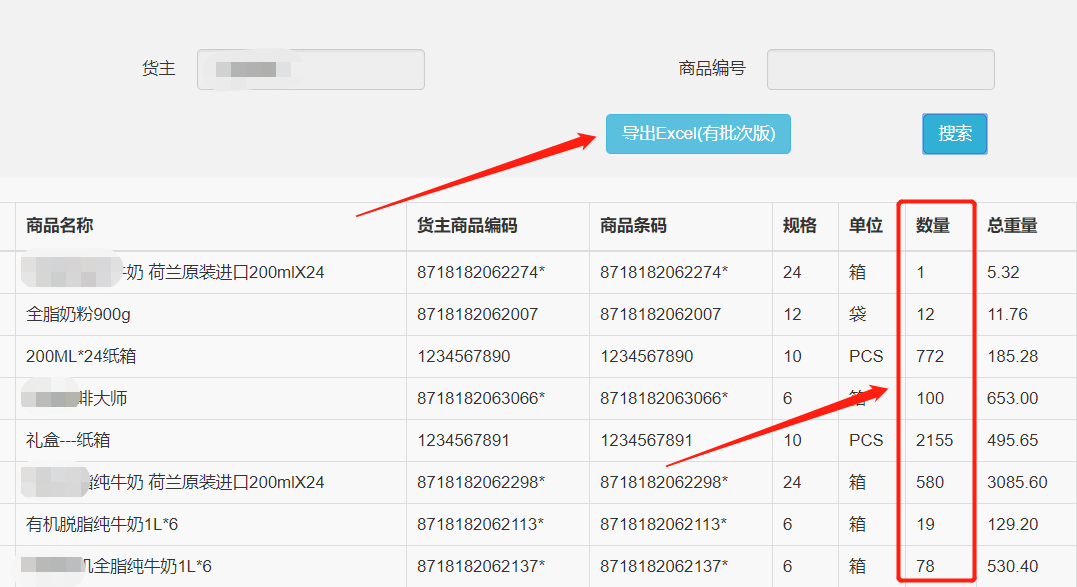Select the 货主商品编码 column header

click(467, 225)
